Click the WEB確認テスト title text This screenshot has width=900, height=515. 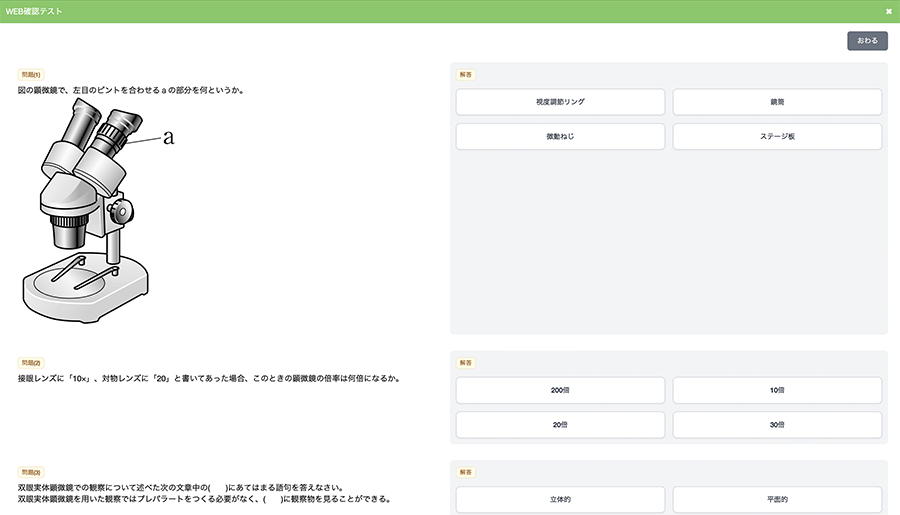pos(34,11)
